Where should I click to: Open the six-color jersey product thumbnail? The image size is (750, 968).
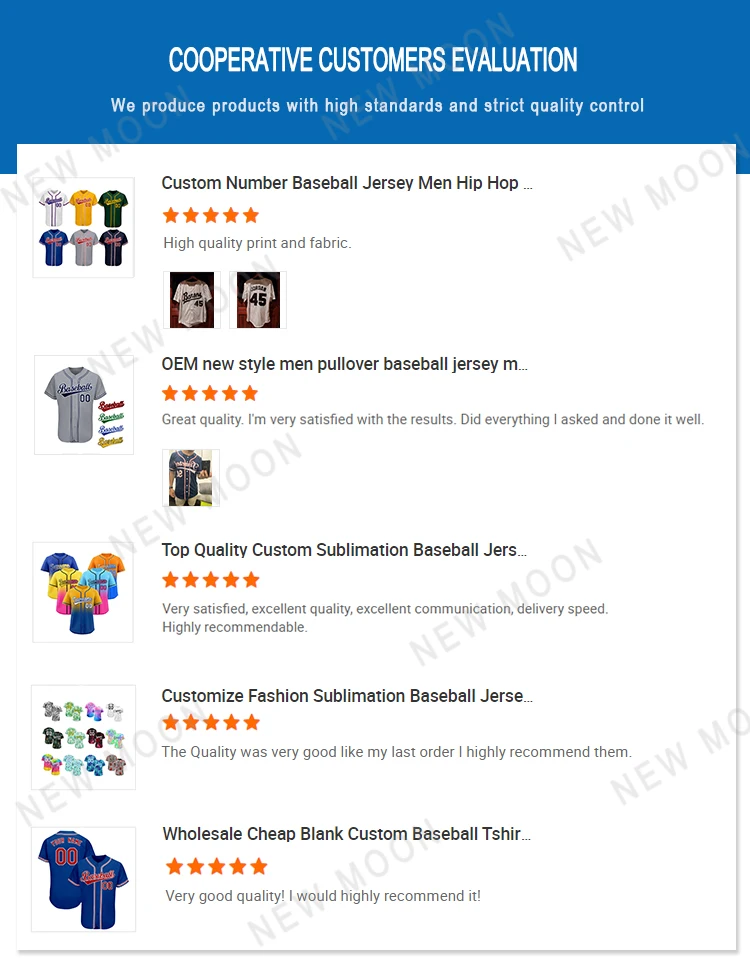83,227
